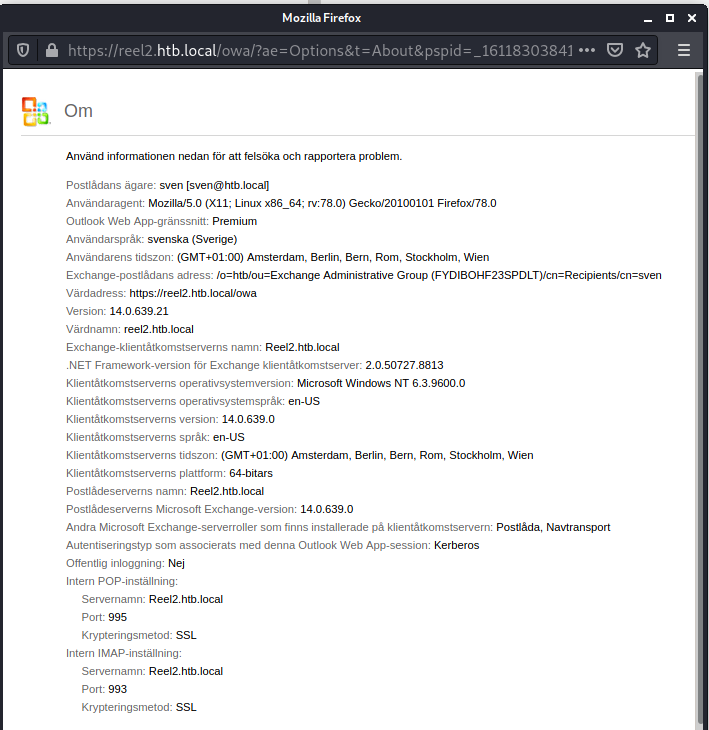Viewport: 709px width, 730px height.
Task: Click the Kerberos authentication type value
Action: (x=456, y=545)
